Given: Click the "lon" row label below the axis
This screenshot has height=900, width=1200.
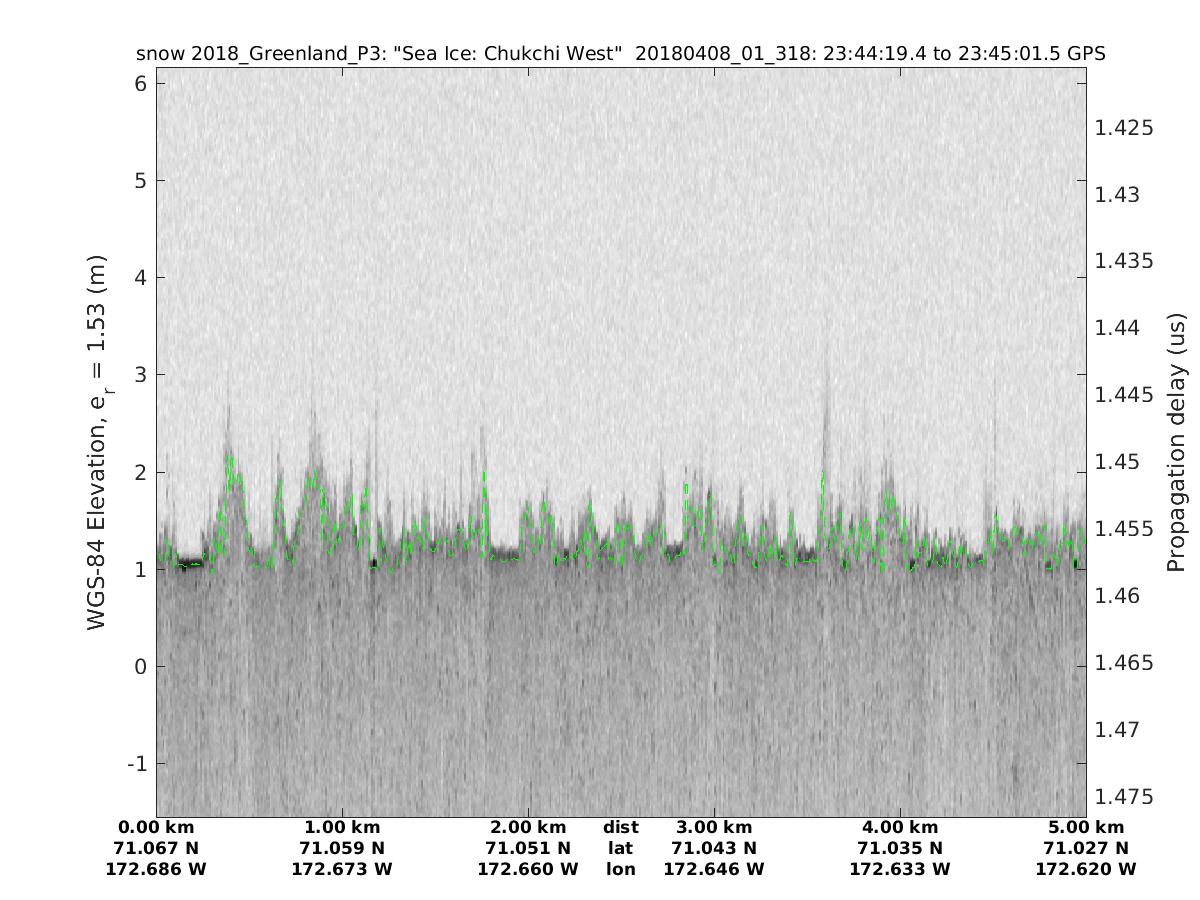Looking at the screenshot, I should pos(621,869).
